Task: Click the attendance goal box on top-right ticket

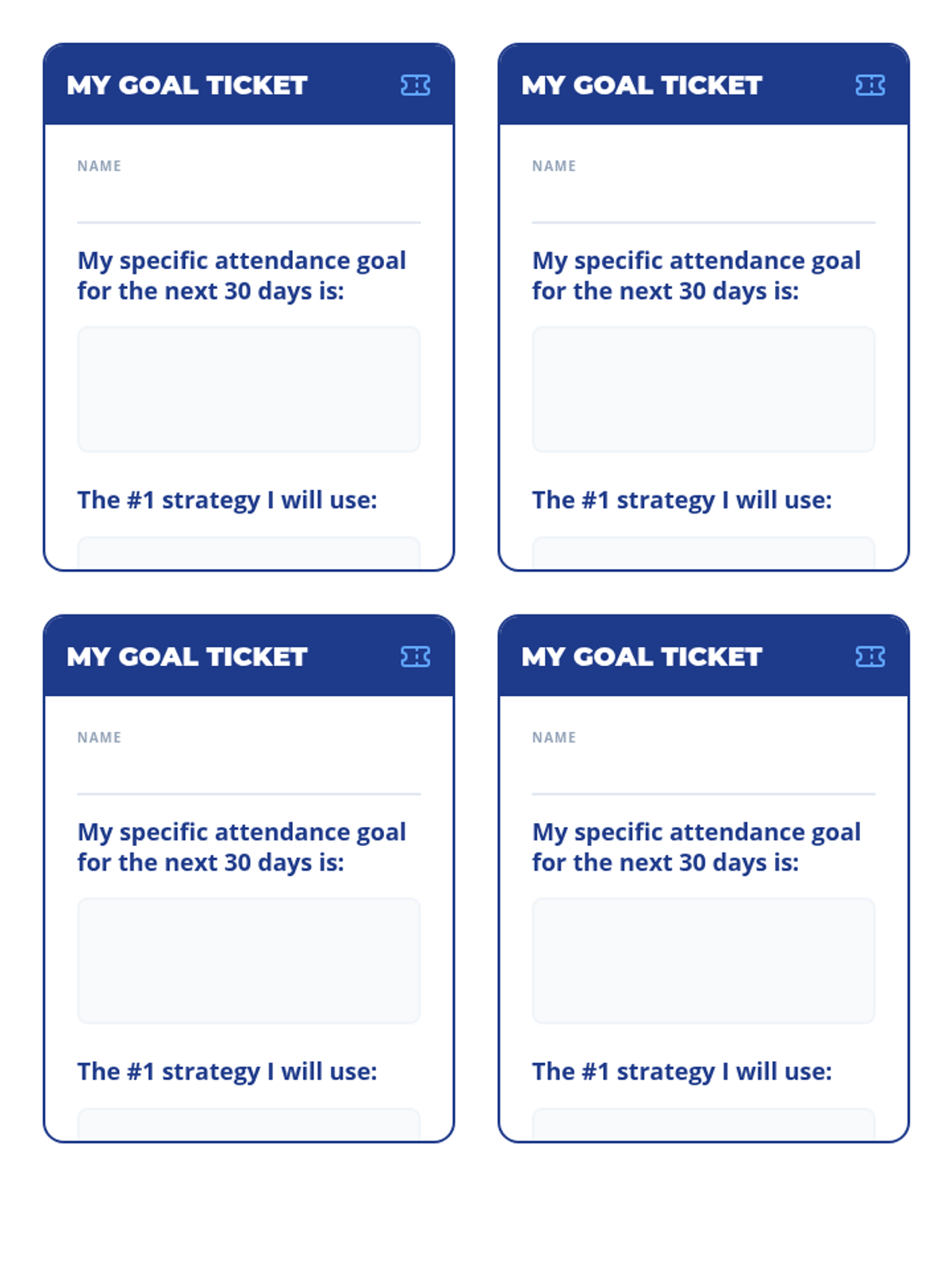Action: tap(704, 389)
